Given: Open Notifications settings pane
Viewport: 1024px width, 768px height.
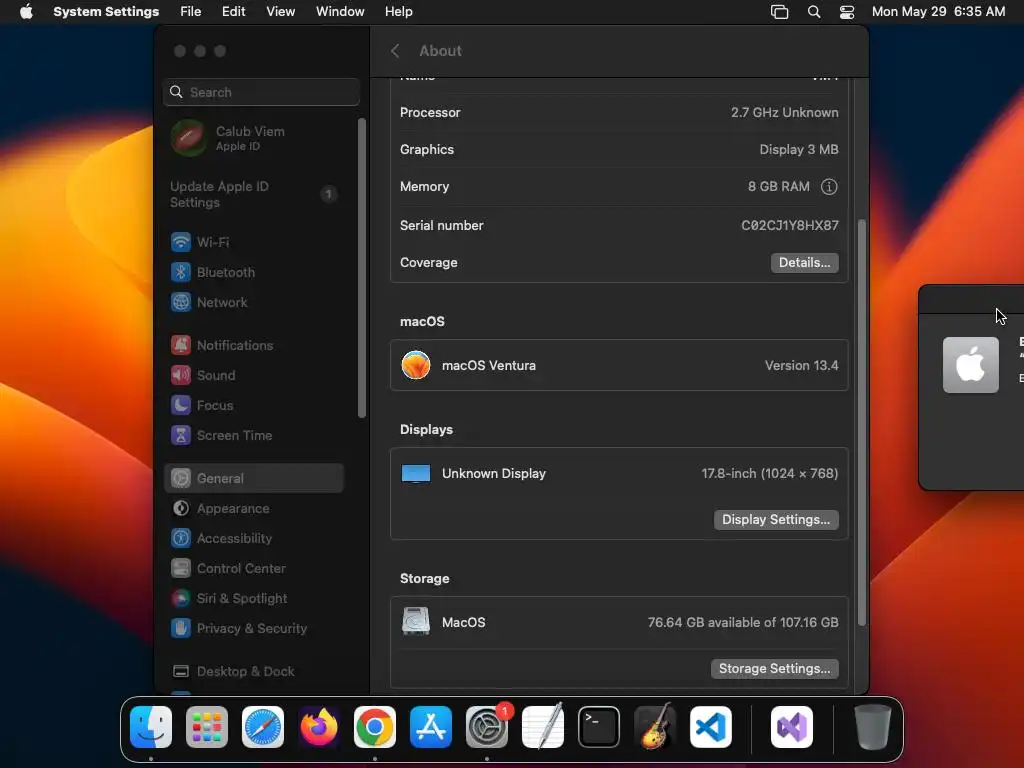Looking at the screenshot, I should point(253,345).
